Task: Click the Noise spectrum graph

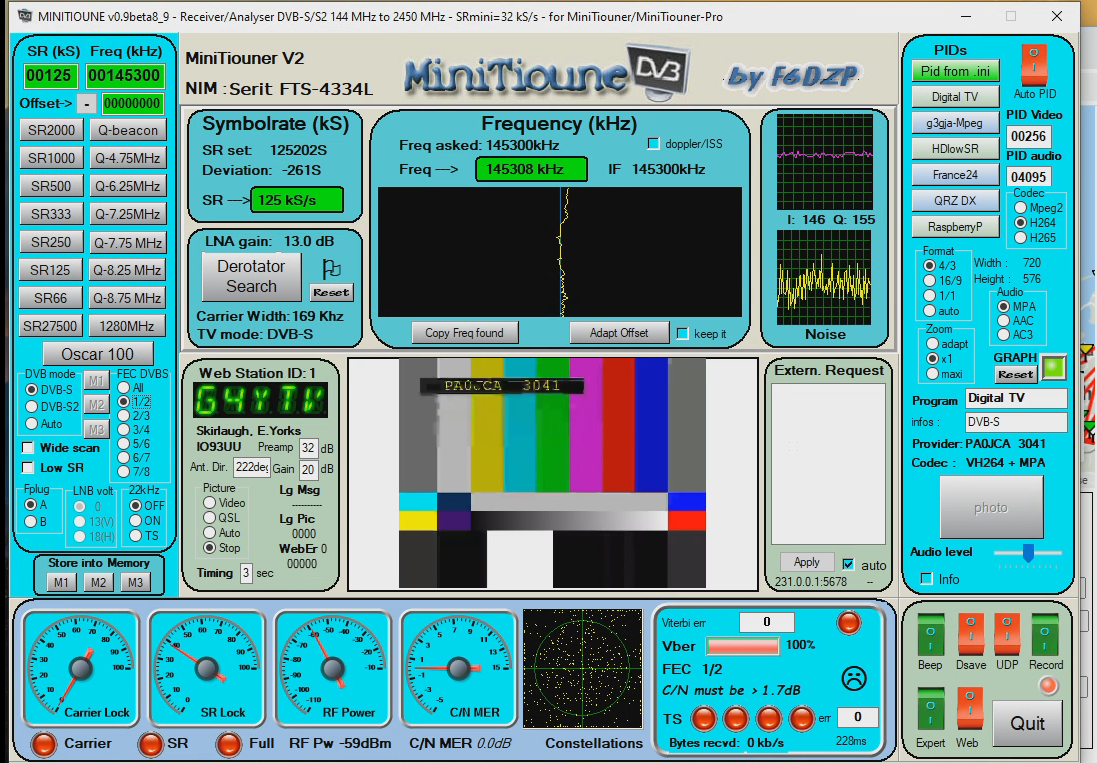Action: click(x=824, y=278)
